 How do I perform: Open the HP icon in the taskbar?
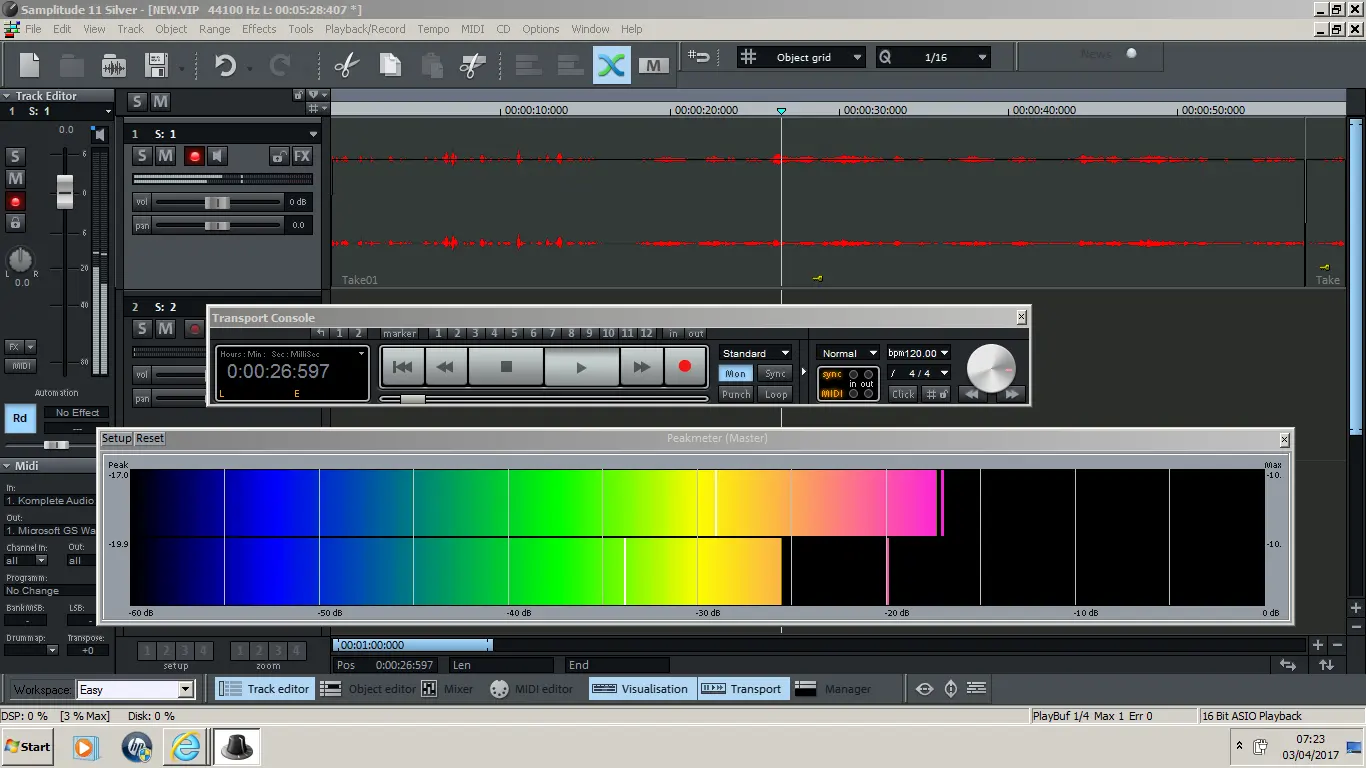point(136,746)
